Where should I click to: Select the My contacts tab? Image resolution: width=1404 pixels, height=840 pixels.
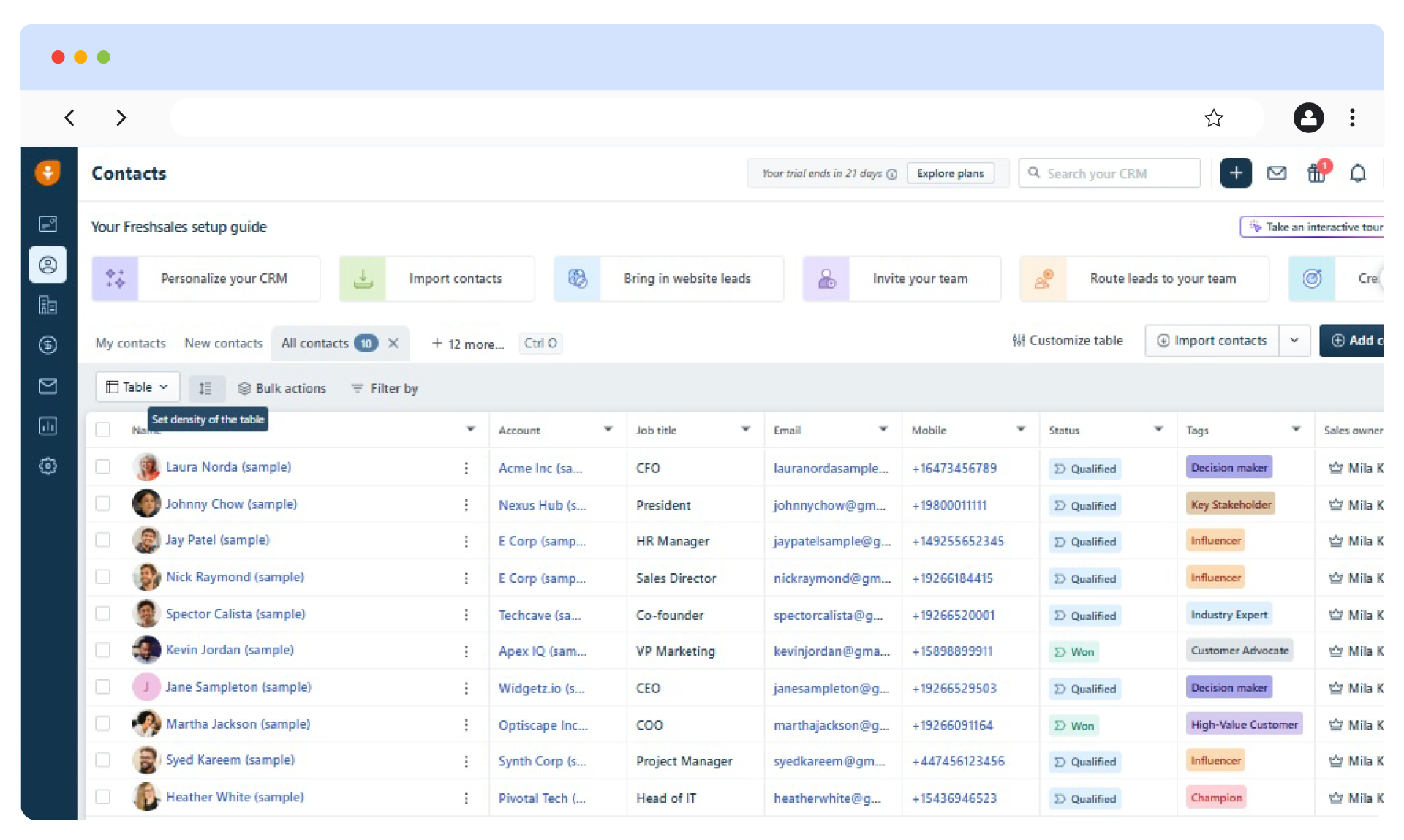pos(130,343)
